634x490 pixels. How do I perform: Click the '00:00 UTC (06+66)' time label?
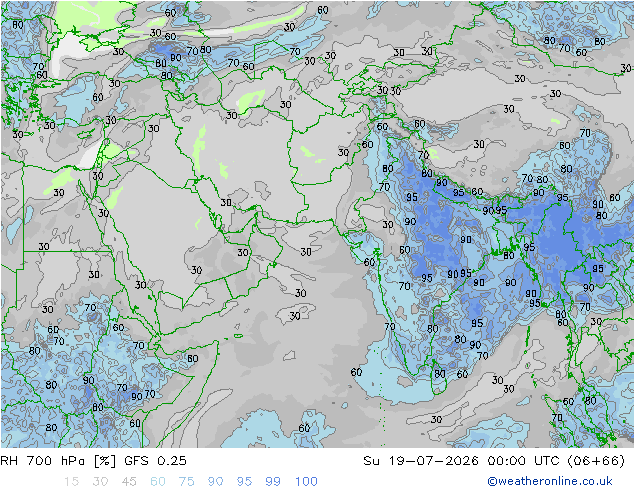(556, 461)
